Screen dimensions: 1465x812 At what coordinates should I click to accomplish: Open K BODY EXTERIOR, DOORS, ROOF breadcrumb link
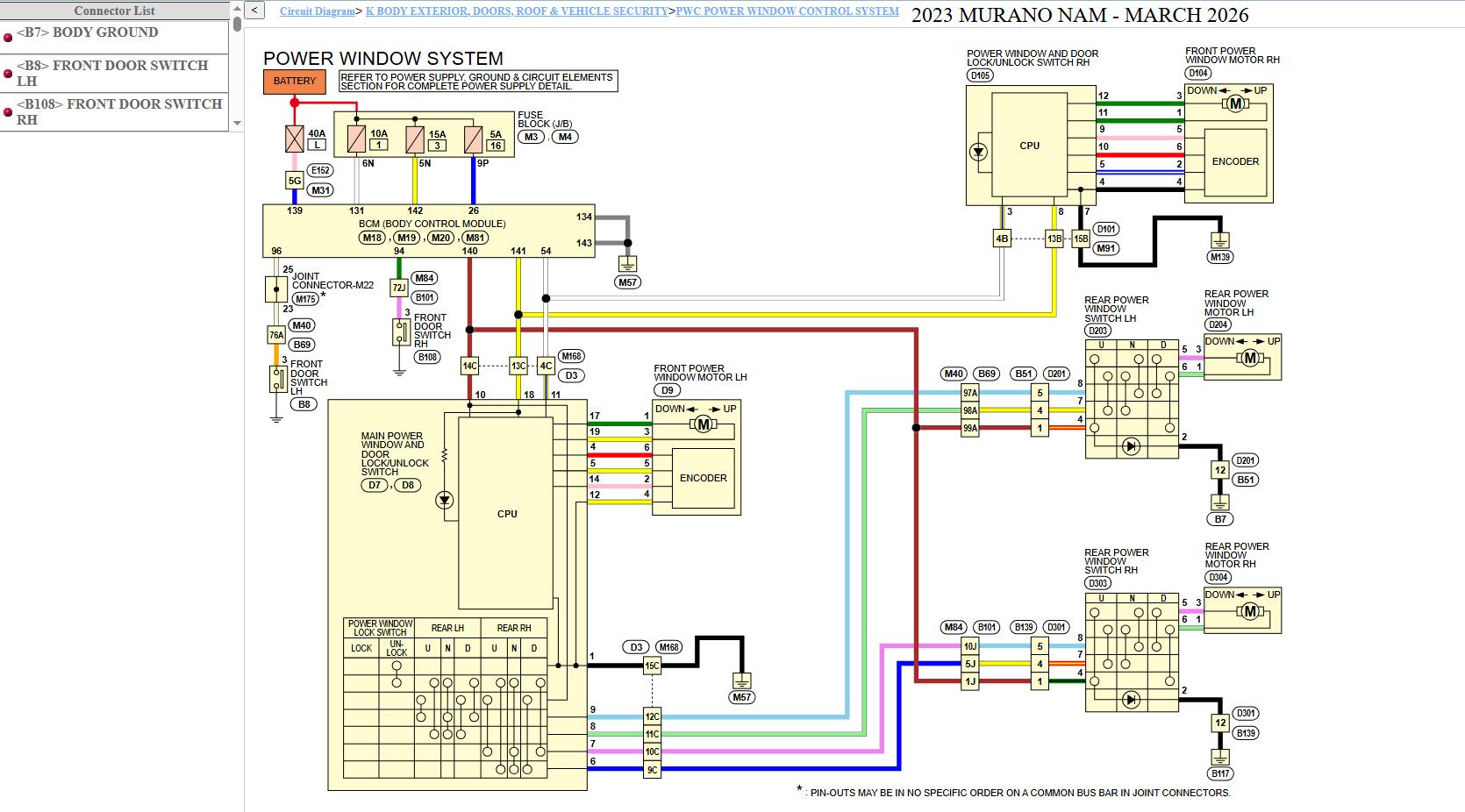pos(517,11)
